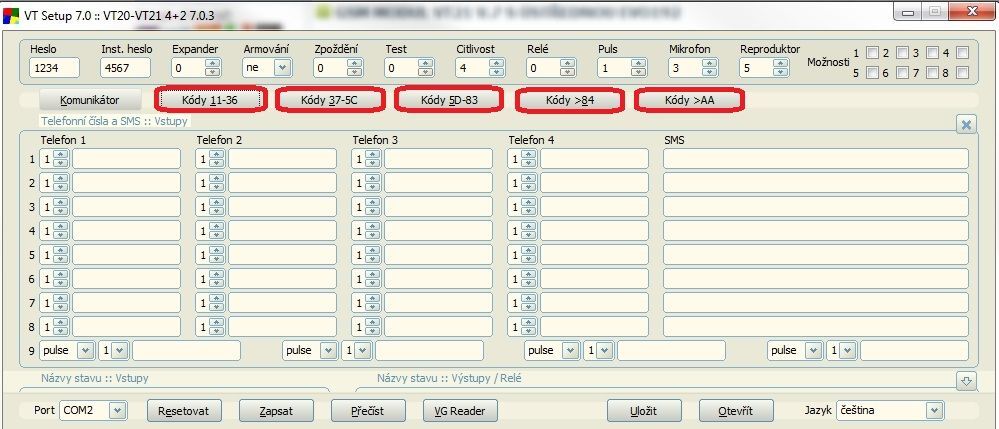The image size is (999, 429).
Task: Toggle Možnosti checkbox 4
Action: (x=962, y=53)
